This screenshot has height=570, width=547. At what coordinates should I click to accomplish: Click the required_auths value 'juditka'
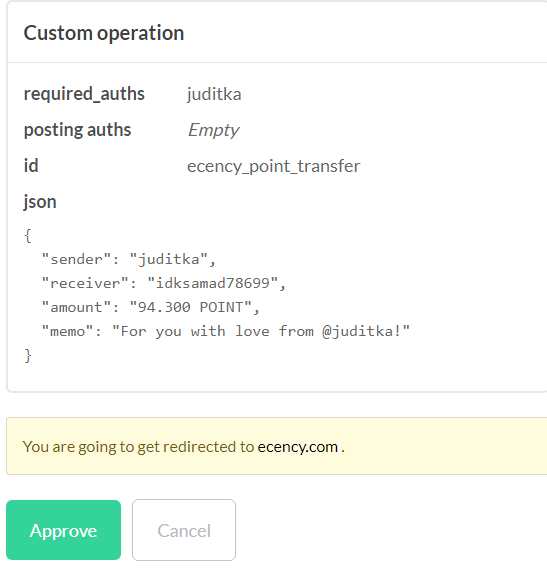coord(214,94)
